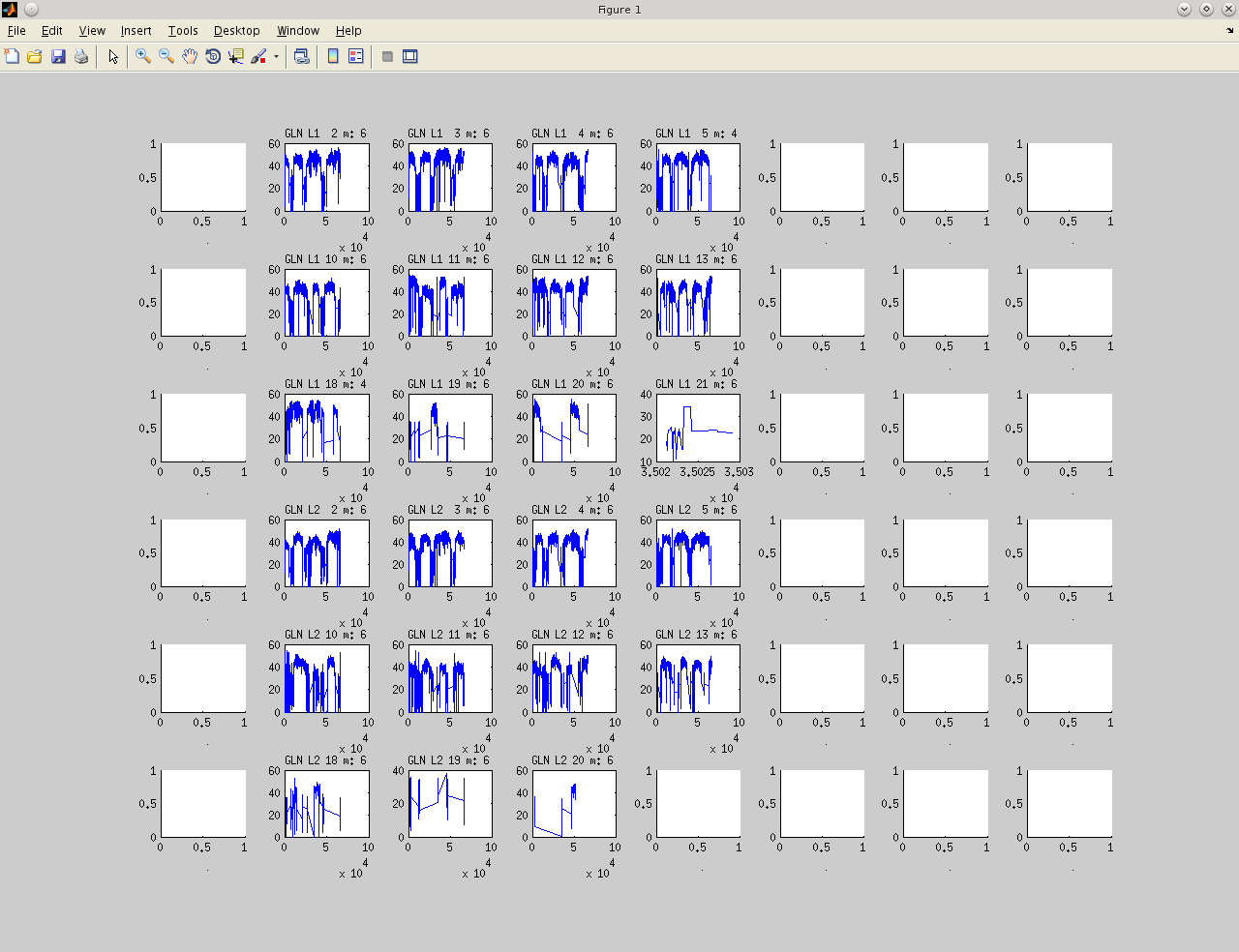The width and height of the screenshot is (1239, 952).
Task: Save the figure with floppy disk icon
Action: 58,56
